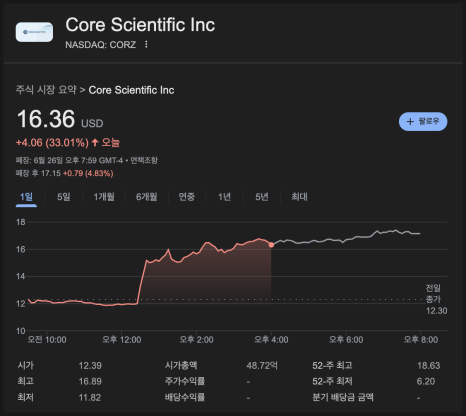Select the 1일 chart range tab

26,197
